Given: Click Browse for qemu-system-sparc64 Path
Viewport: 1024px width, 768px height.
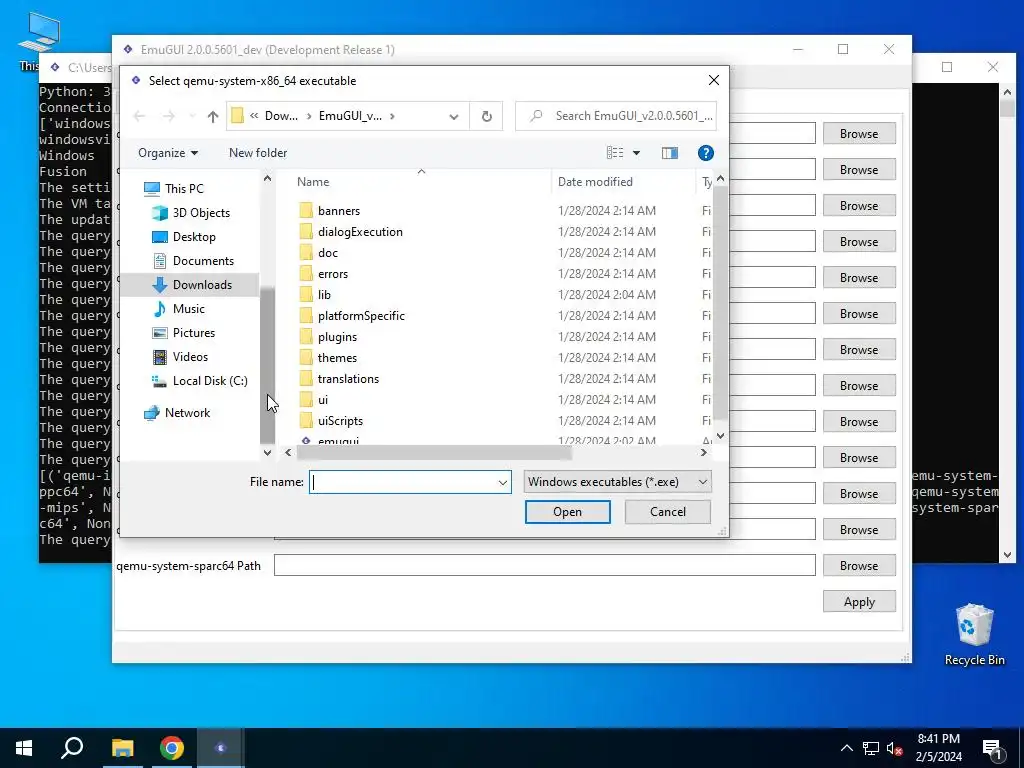Looking at the screenshot, I should click(x=859, y=566).
